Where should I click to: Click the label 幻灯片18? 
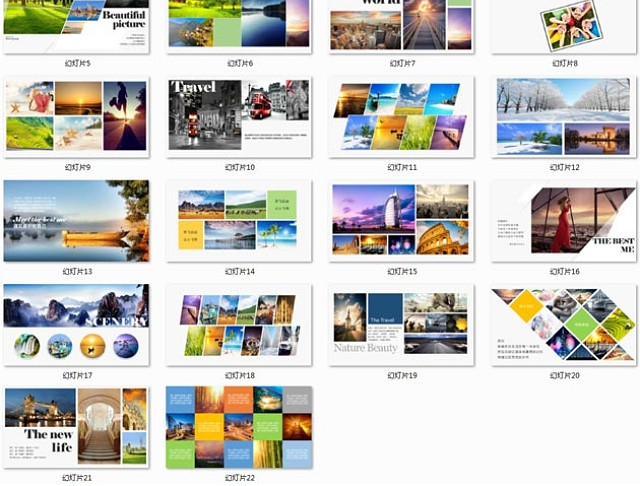click(x=240, y=375)
